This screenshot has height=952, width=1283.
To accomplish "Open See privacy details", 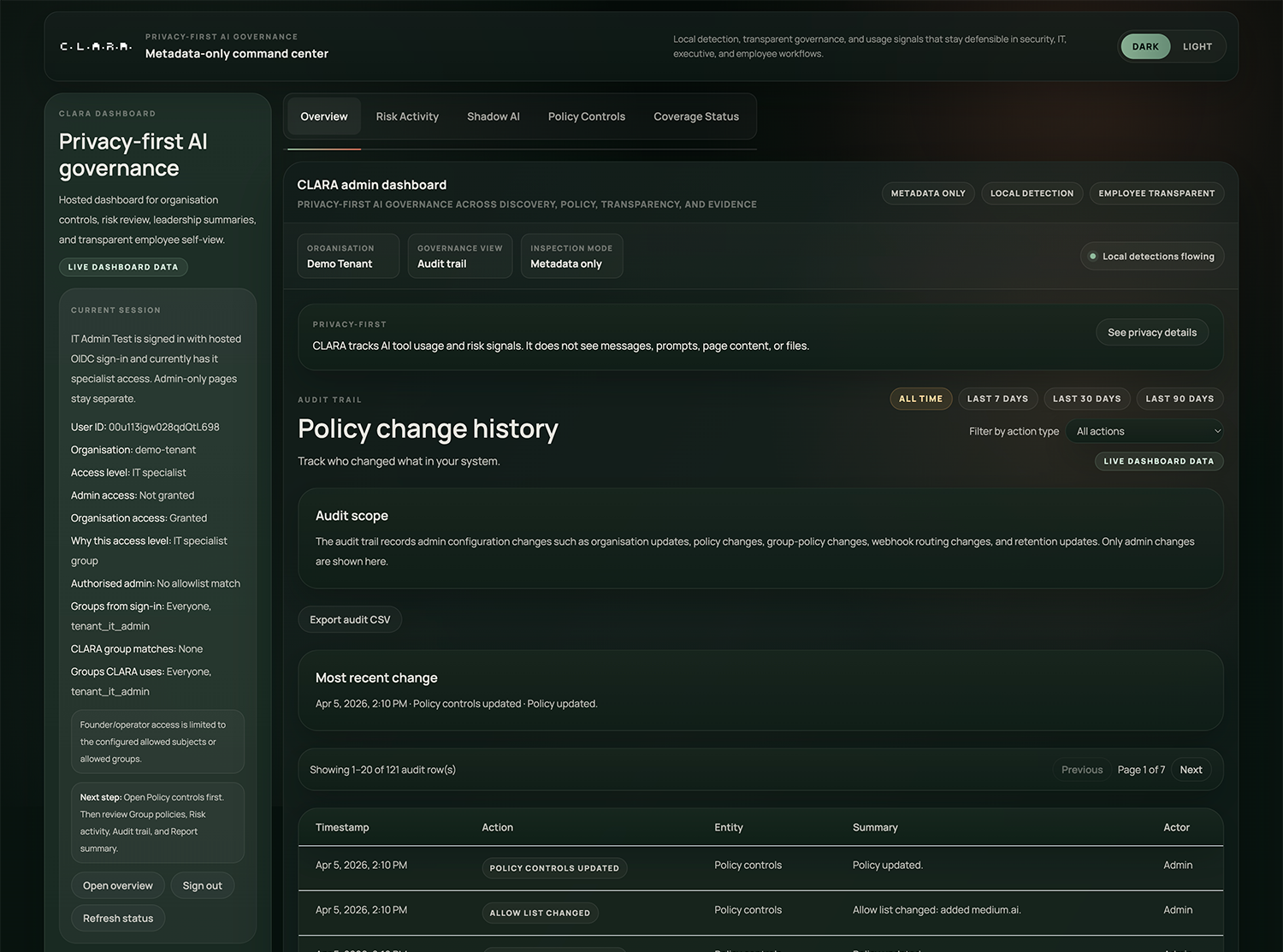I will tap(1151, 332).
